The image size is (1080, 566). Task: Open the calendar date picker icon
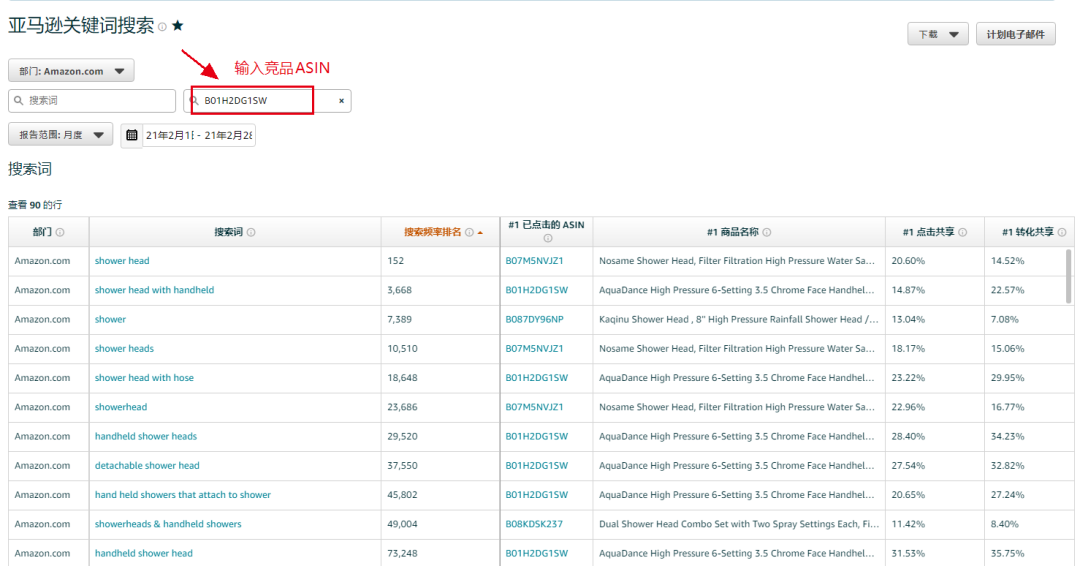[132, 135]
